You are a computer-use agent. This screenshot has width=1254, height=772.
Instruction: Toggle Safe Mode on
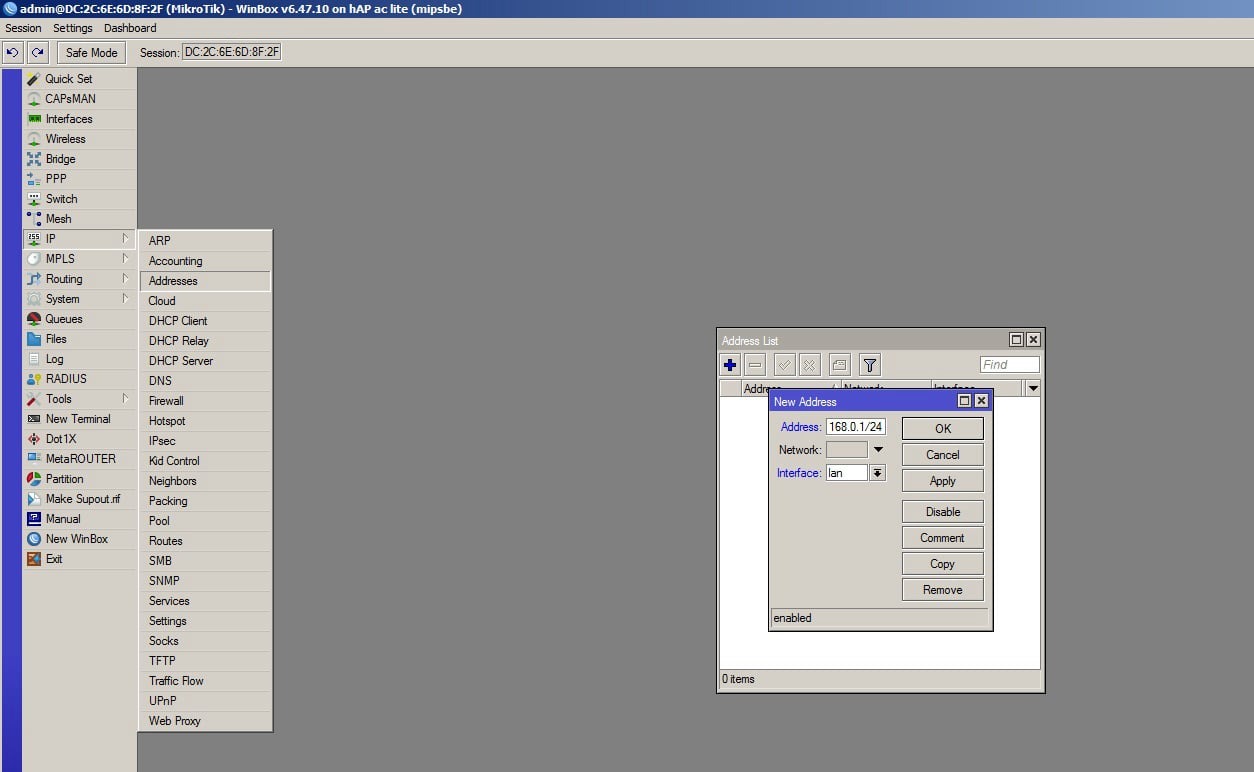click(x=91, y=52)
